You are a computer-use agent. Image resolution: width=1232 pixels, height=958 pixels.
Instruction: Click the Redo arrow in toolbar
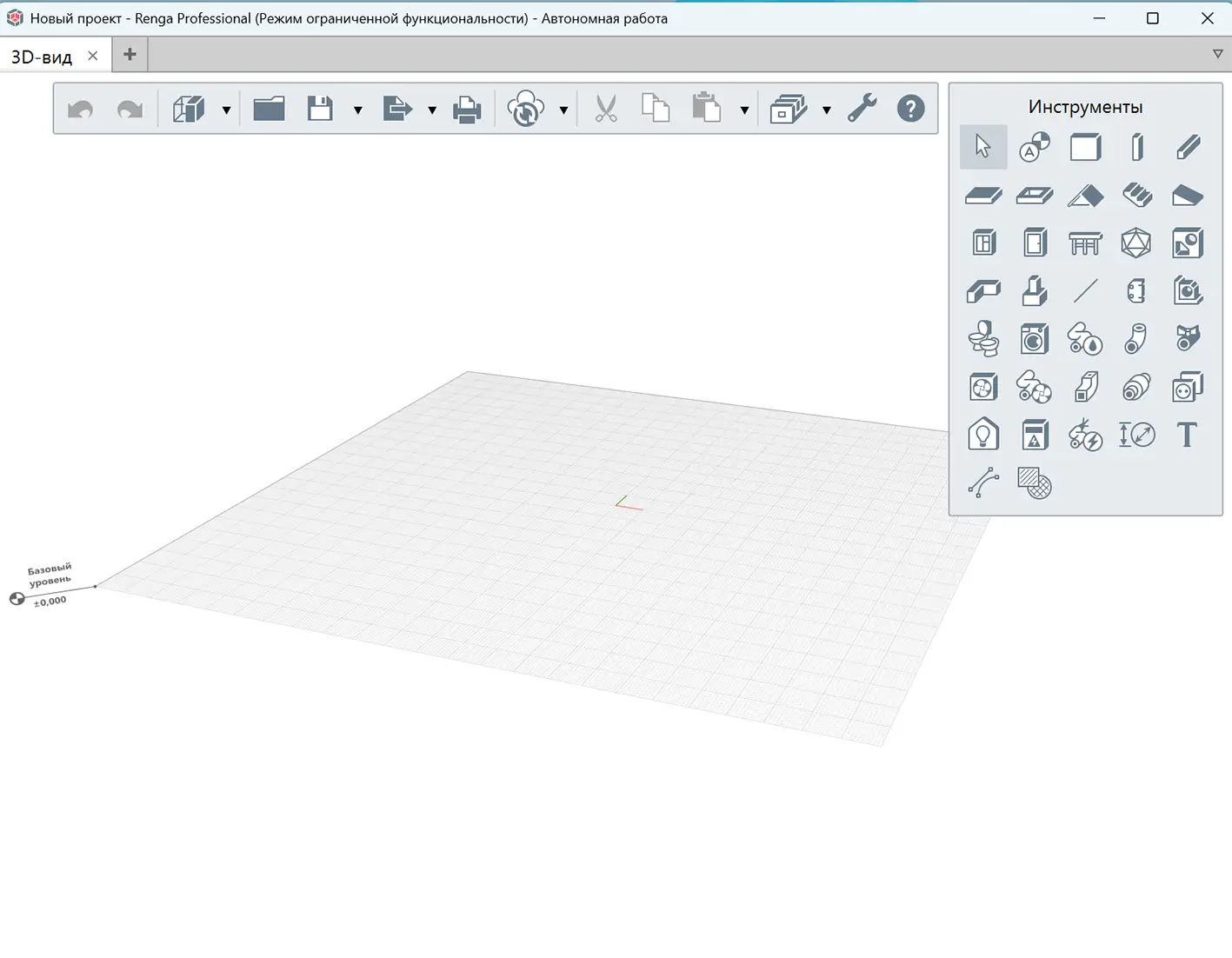pos(130,110)
